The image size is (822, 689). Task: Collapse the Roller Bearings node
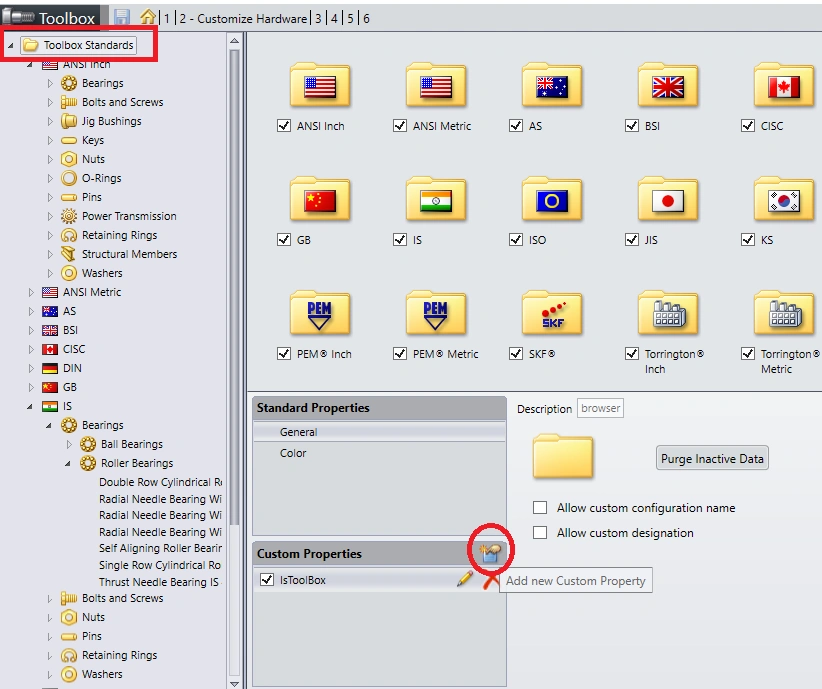click(68, 464)
